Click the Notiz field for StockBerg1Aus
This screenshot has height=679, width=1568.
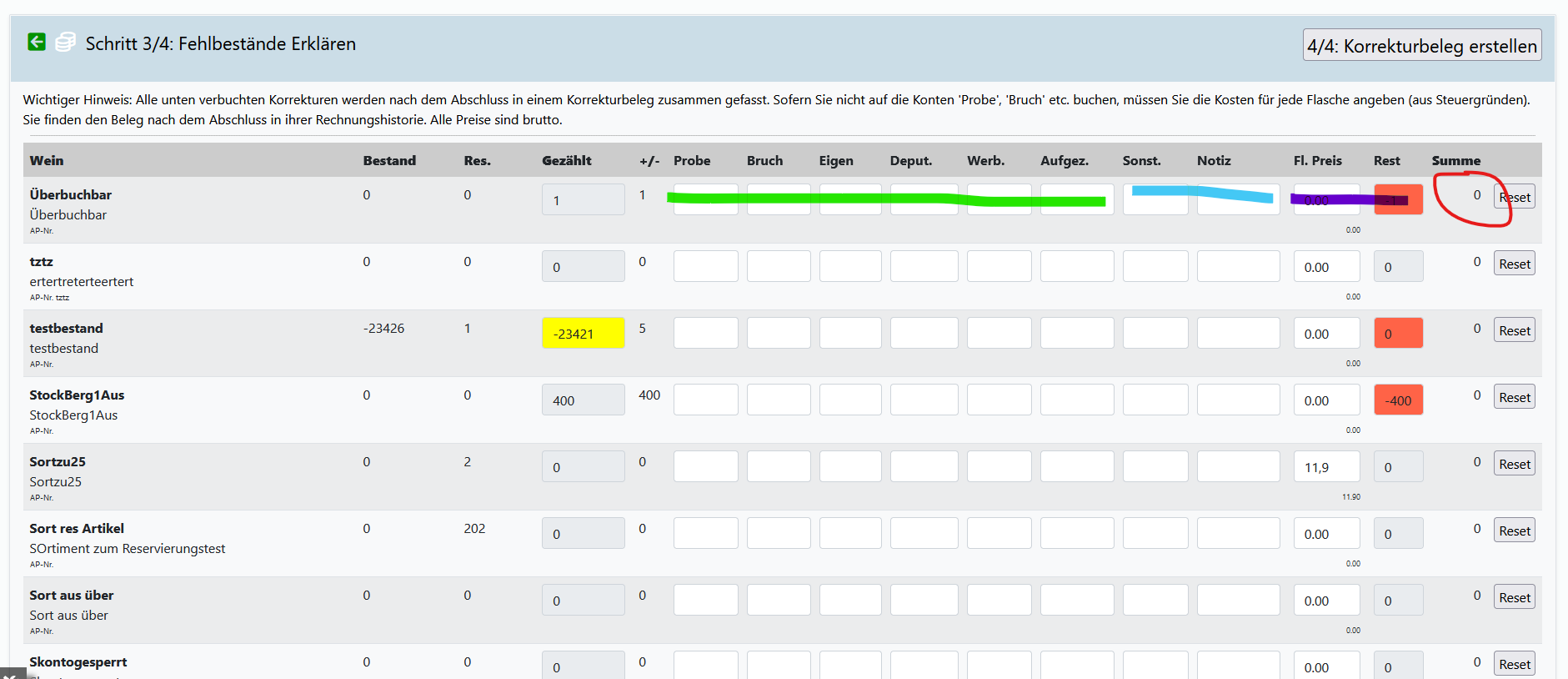[x=1238, y=400]
